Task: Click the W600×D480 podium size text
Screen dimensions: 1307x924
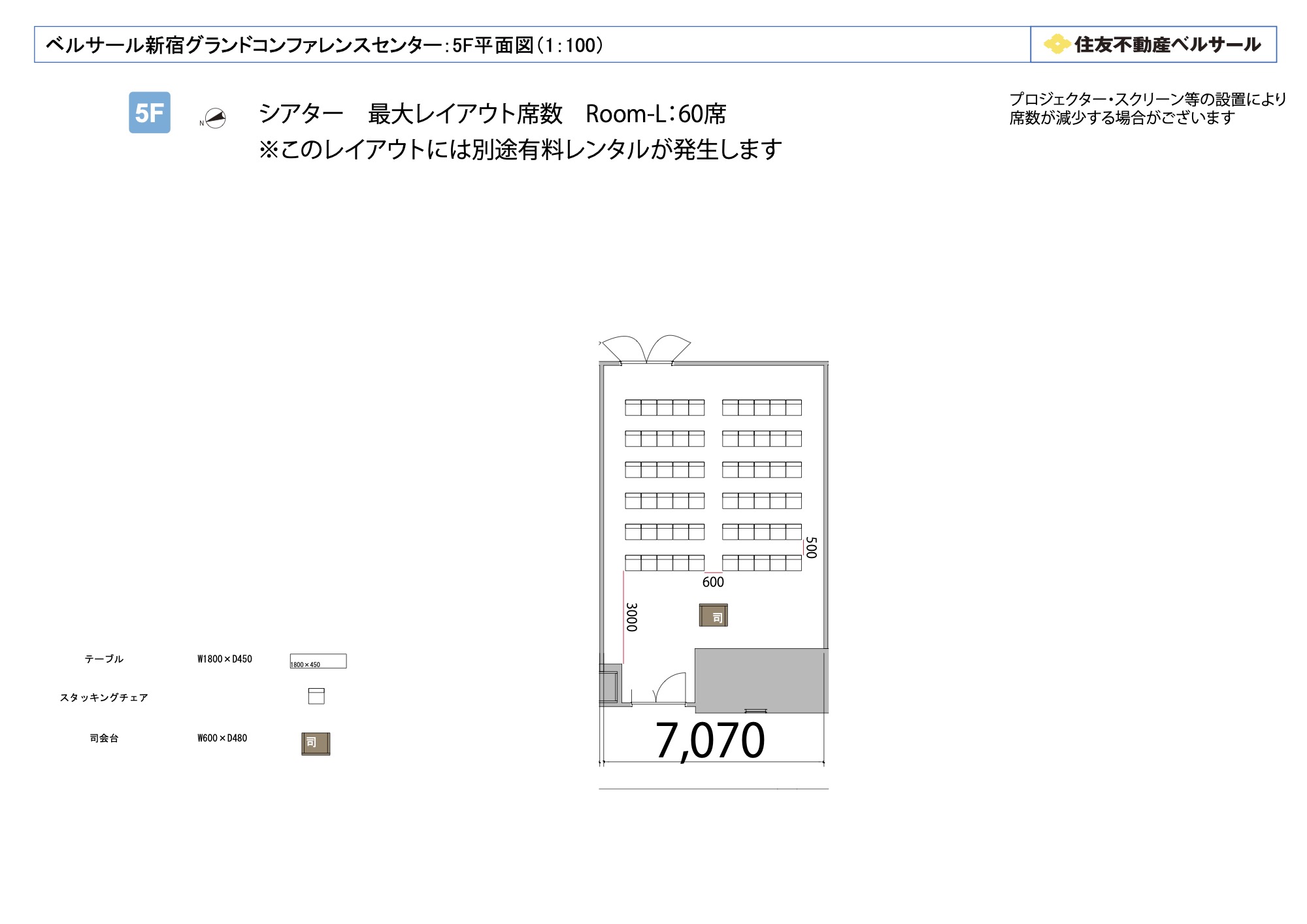Action: 222,738
